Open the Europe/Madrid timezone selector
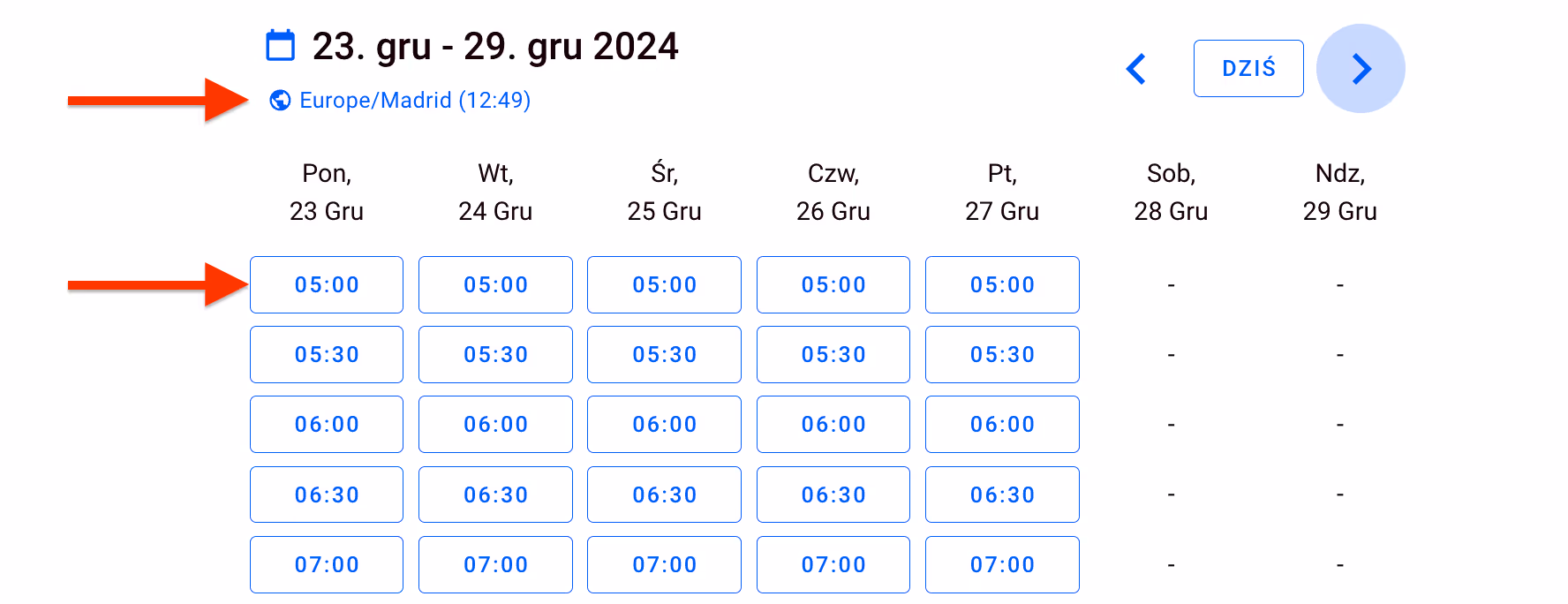 (x=414, y=101)
